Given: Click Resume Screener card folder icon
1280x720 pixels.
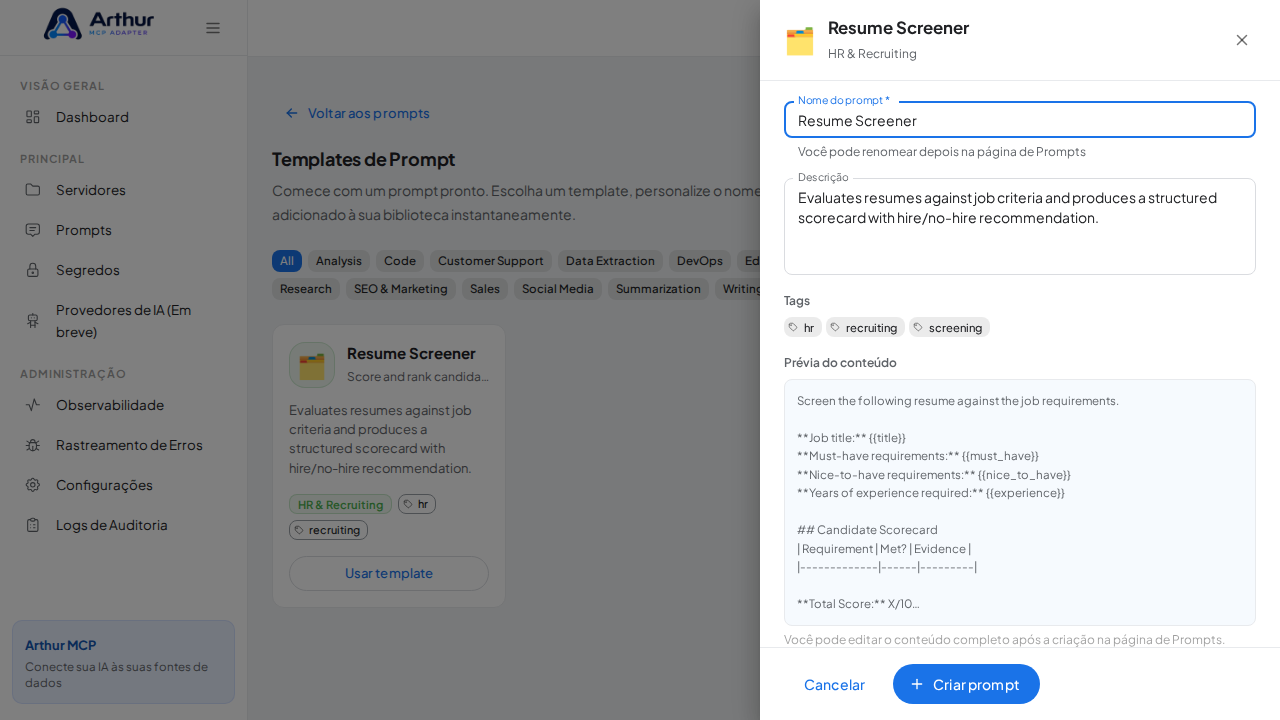Looking at the screenshot, I should click(x=312, y=365).
